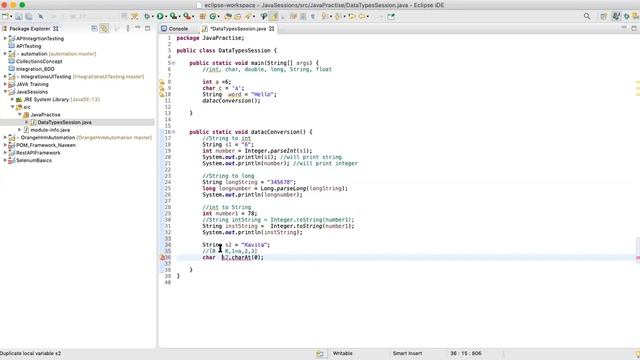This screenshot has height=360, width=640.
Task: Maximize the Package Explorer view
Action: (147, 28)
